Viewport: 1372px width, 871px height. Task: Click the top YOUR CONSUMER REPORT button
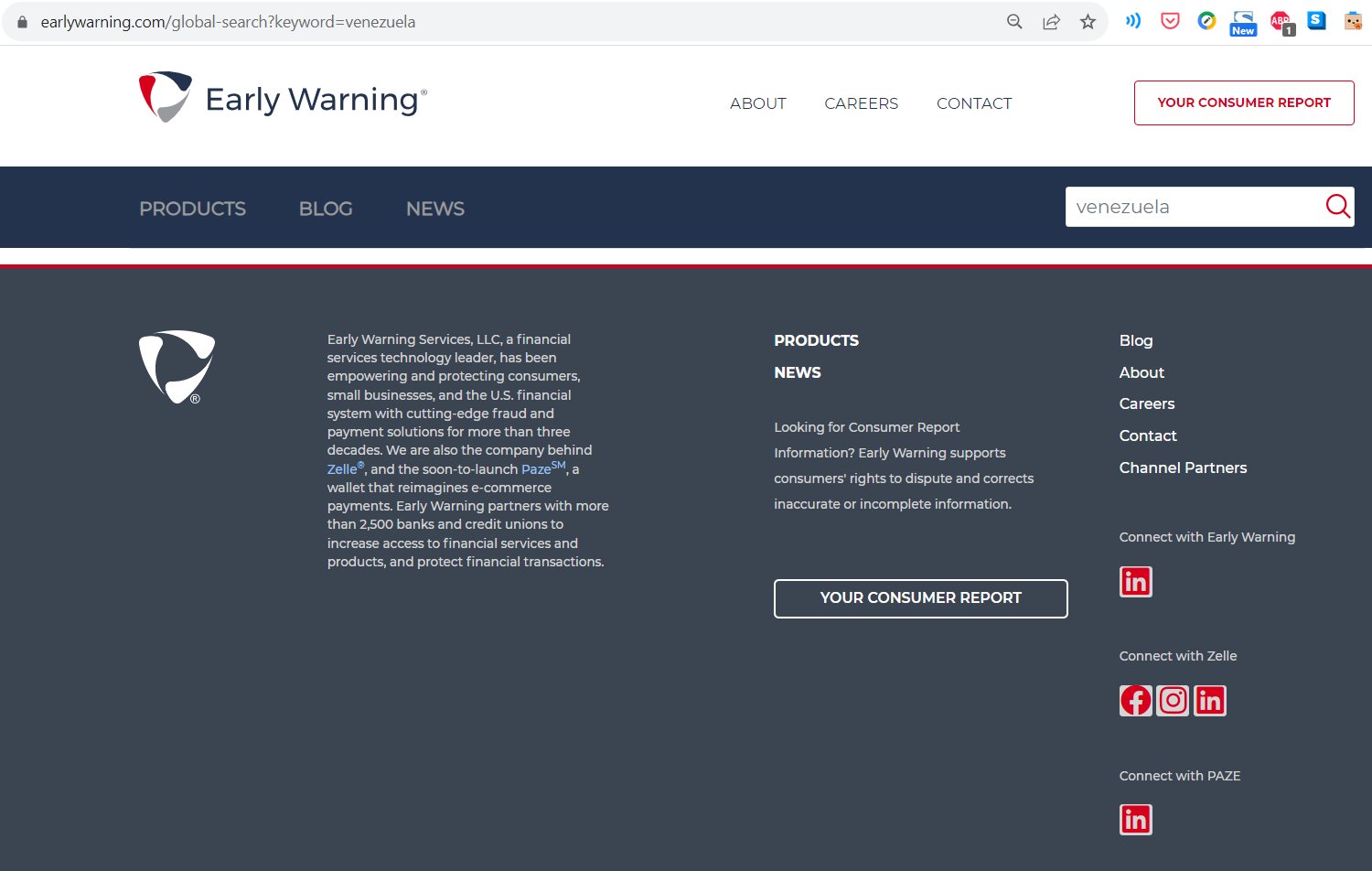click(1244, 102)
